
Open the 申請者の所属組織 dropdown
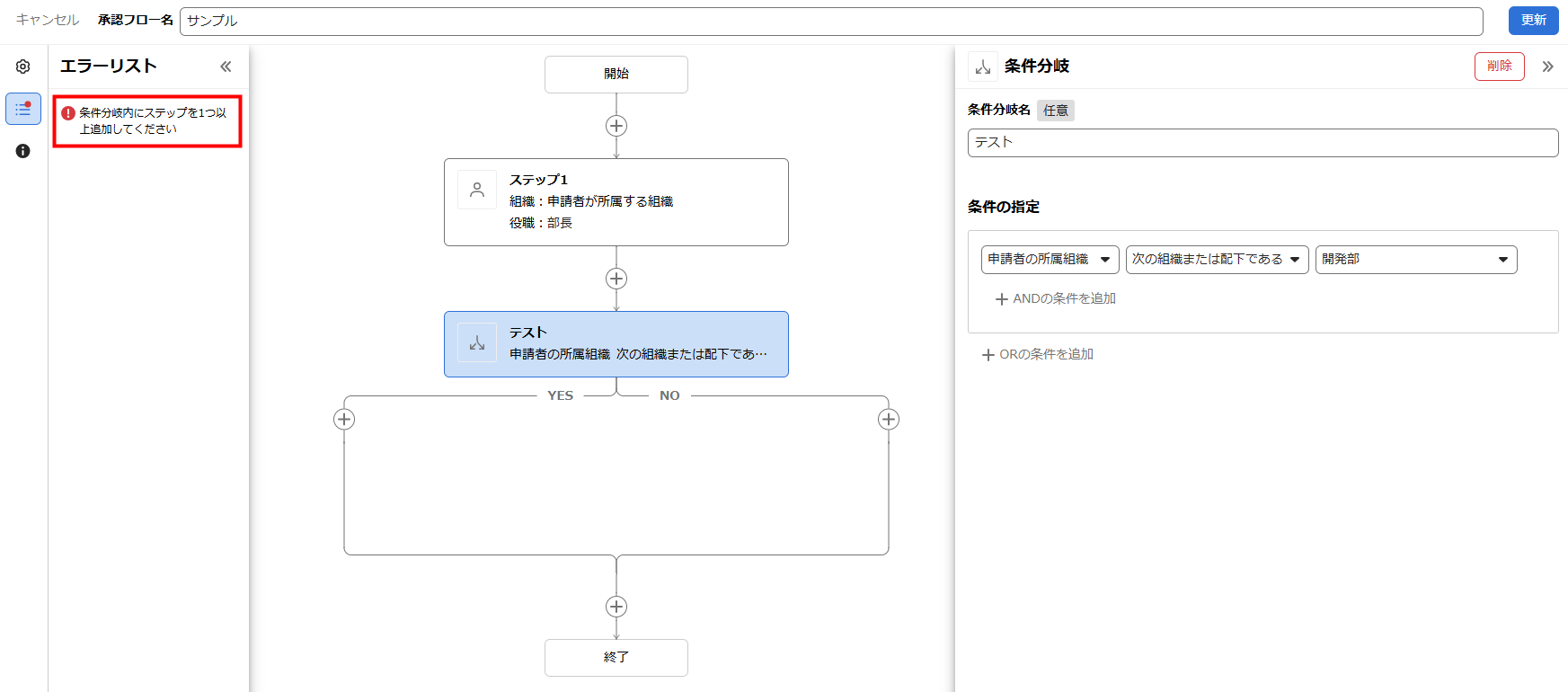pyautogui.click(x=1050, y=260)
